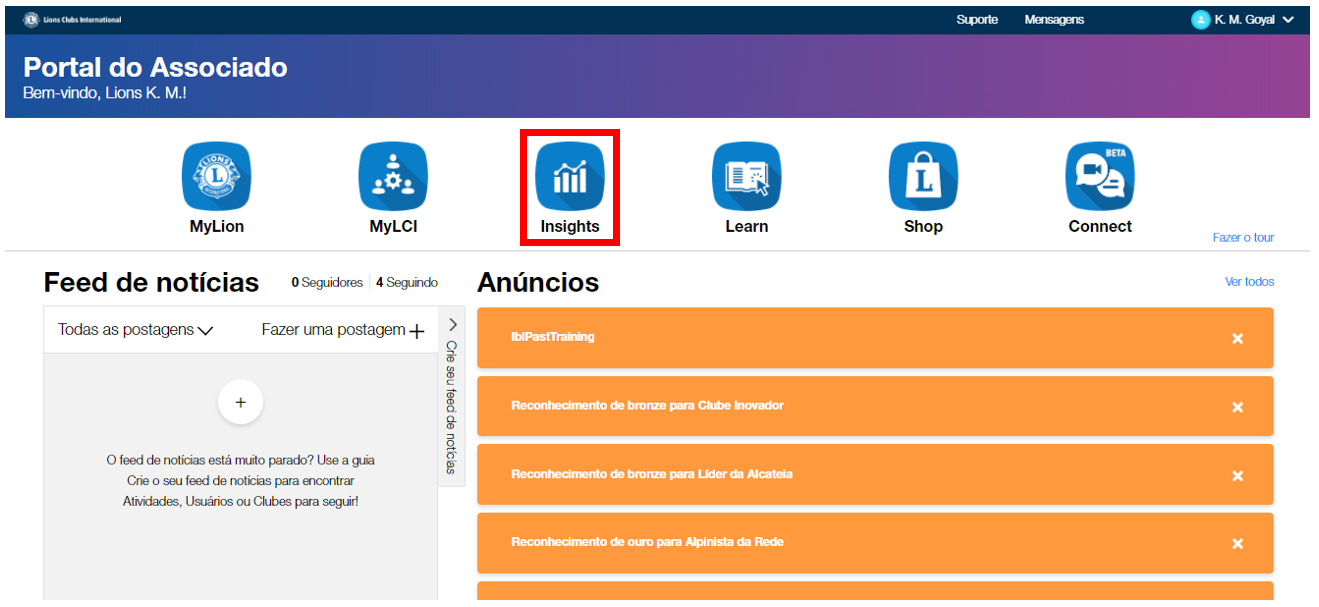The image size is (1319, 607).
Task: Close the Líder da Alcateia announcement
Action: (x=1237, y=476)
